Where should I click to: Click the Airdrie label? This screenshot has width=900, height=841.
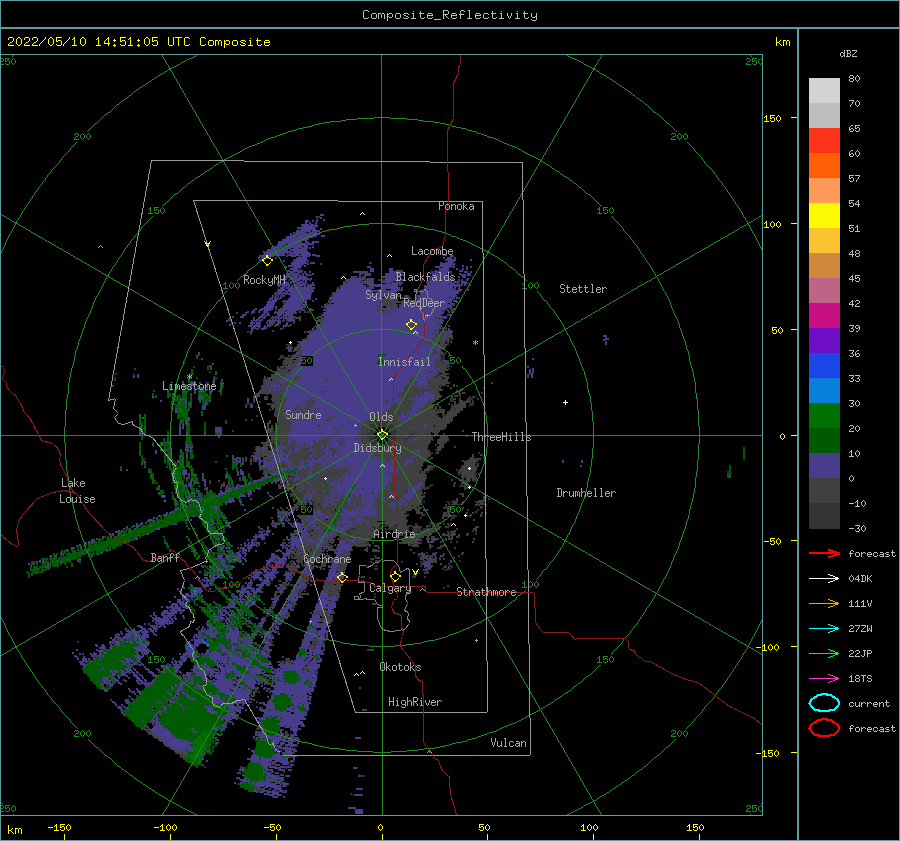[394, 534]
